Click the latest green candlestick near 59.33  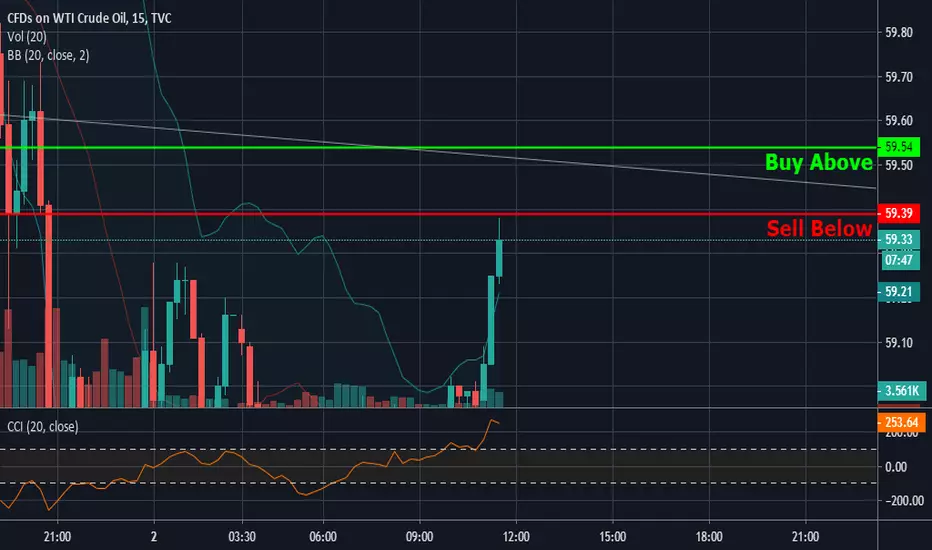[x=499, y=258]
